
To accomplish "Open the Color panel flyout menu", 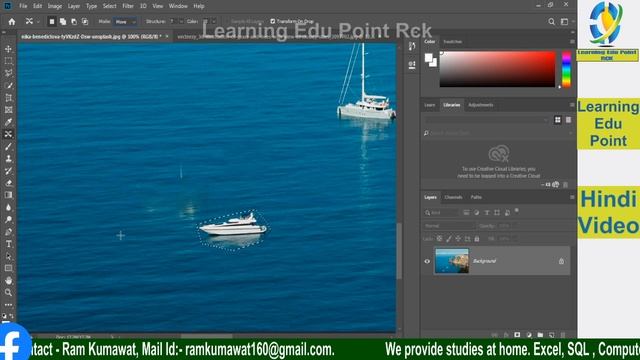I will (x=572, y=42).
